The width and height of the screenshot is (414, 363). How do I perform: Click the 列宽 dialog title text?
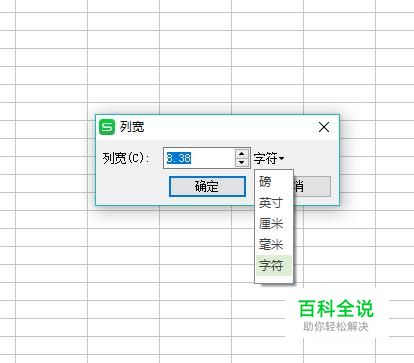(132, 127)
